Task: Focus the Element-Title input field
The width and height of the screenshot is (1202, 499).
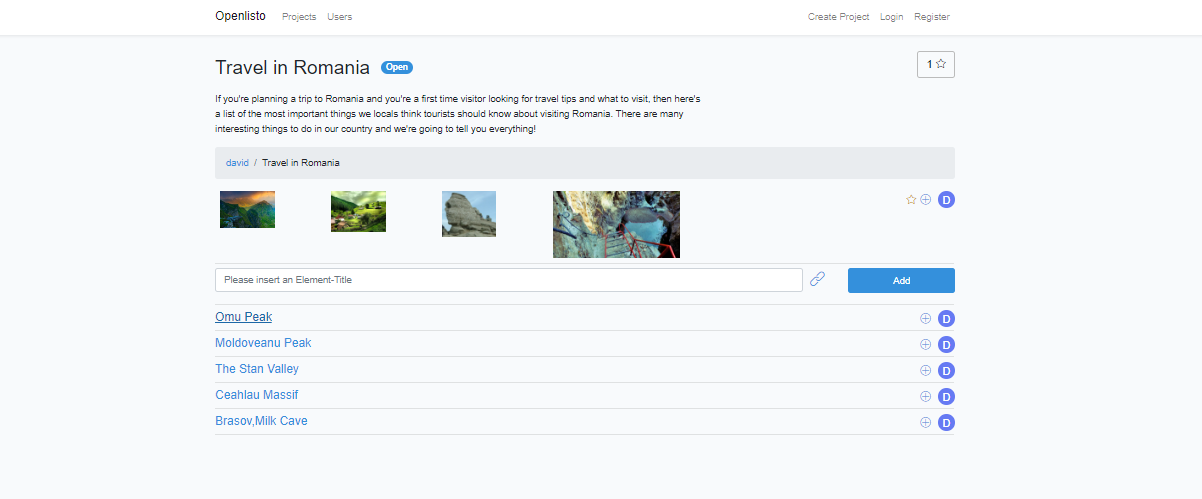Action: (509, 280)
